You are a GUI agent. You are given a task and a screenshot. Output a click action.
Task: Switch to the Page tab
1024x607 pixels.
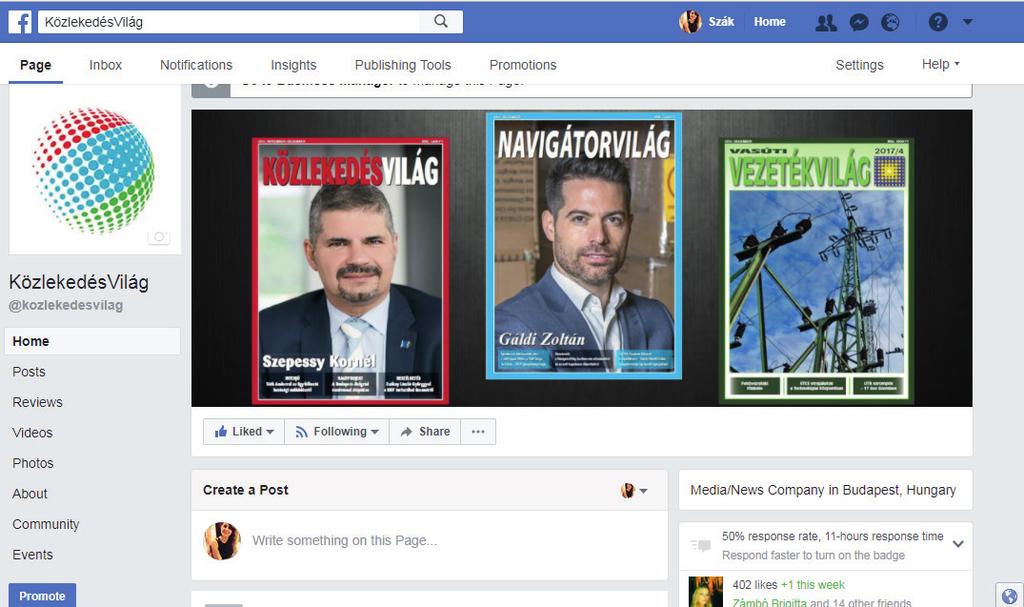click(35, 65)
